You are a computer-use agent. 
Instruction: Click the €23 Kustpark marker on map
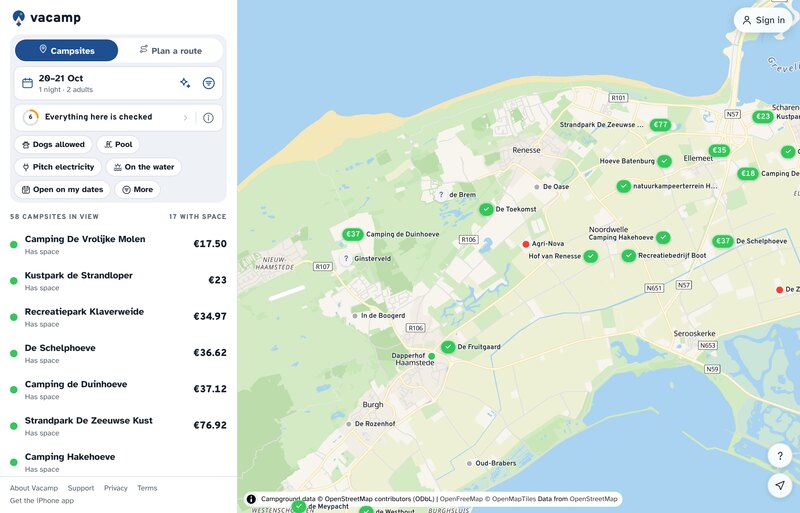(x=763, y=117)
